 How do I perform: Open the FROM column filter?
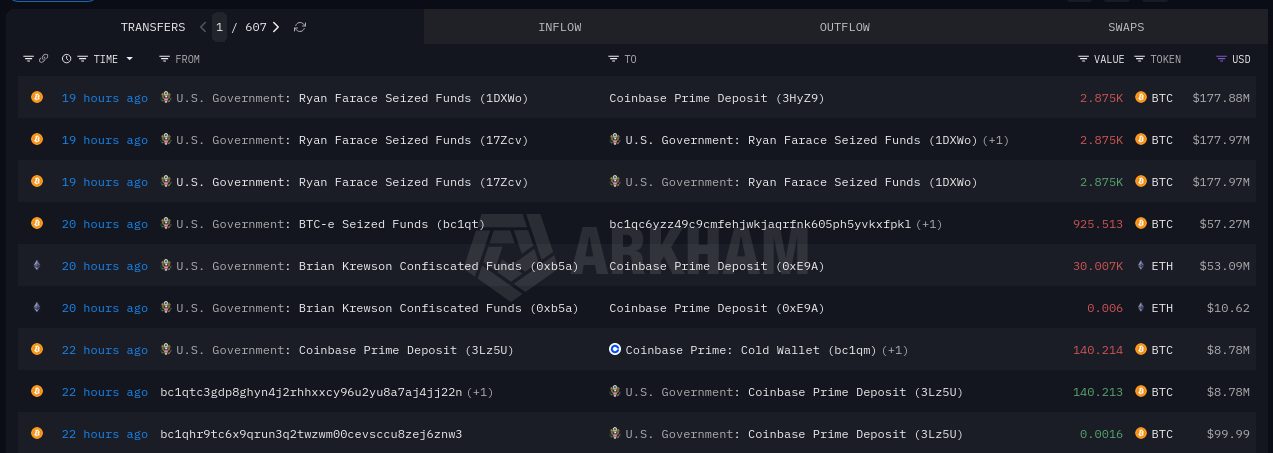click(x=165, y=59)
